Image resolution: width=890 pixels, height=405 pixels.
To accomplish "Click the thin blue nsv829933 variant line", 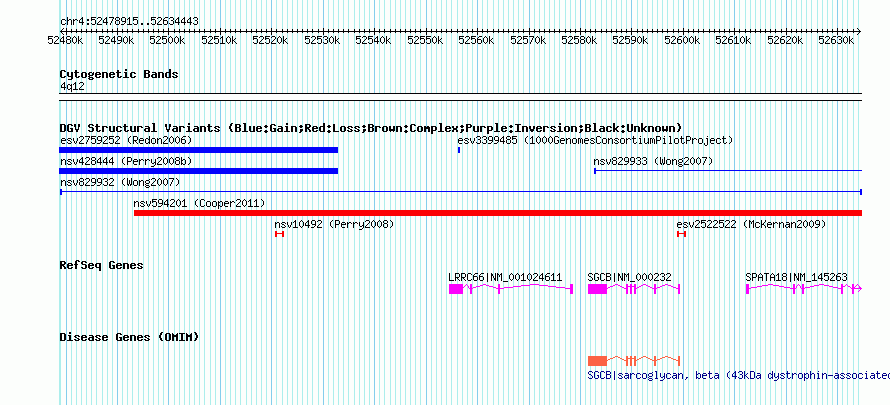I will tap(728, 171).
